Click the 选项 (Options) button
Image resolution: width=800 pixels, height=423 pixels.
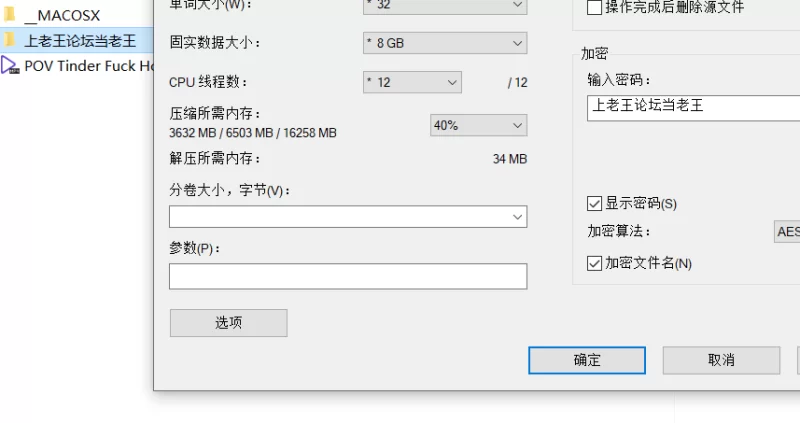pos(229,323)
